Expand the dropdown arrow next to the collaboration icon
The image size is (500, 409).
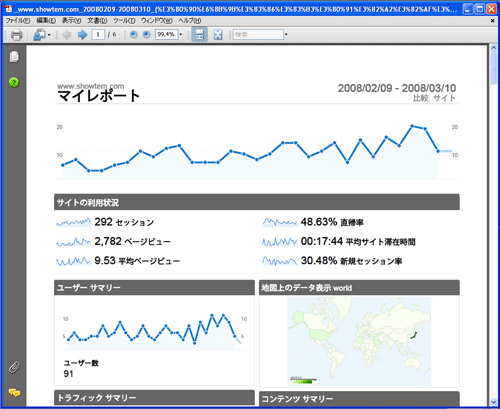pyautogui.click(x=49, y=35)
